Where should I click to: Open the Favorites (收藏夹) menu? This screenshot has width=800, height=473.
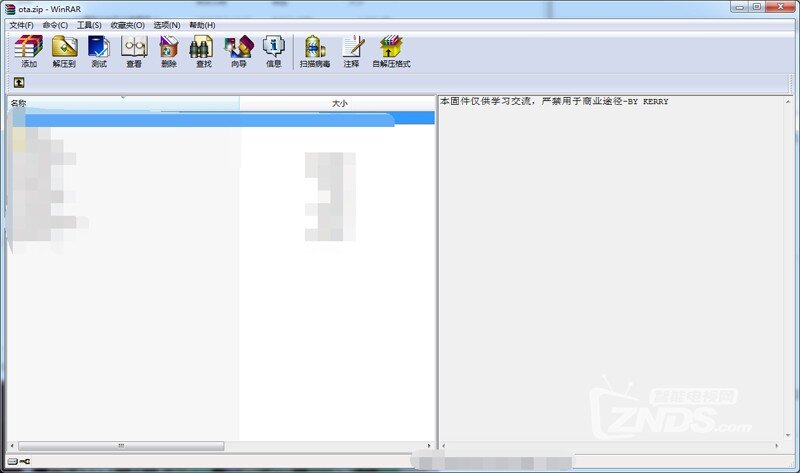pyautogui.click(x=128, y=25)
